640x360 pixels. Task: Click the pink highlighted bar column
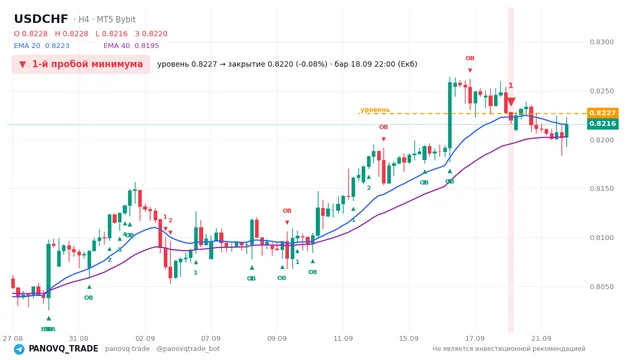pyautogui.click(x=511, y=170)
